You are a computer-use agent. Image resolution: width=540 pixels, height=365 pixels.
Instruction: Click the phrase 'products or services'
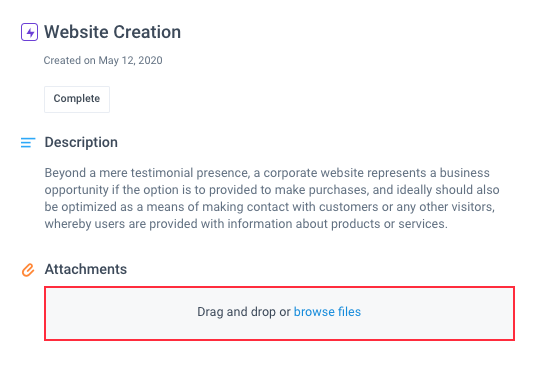pos(389,224)
